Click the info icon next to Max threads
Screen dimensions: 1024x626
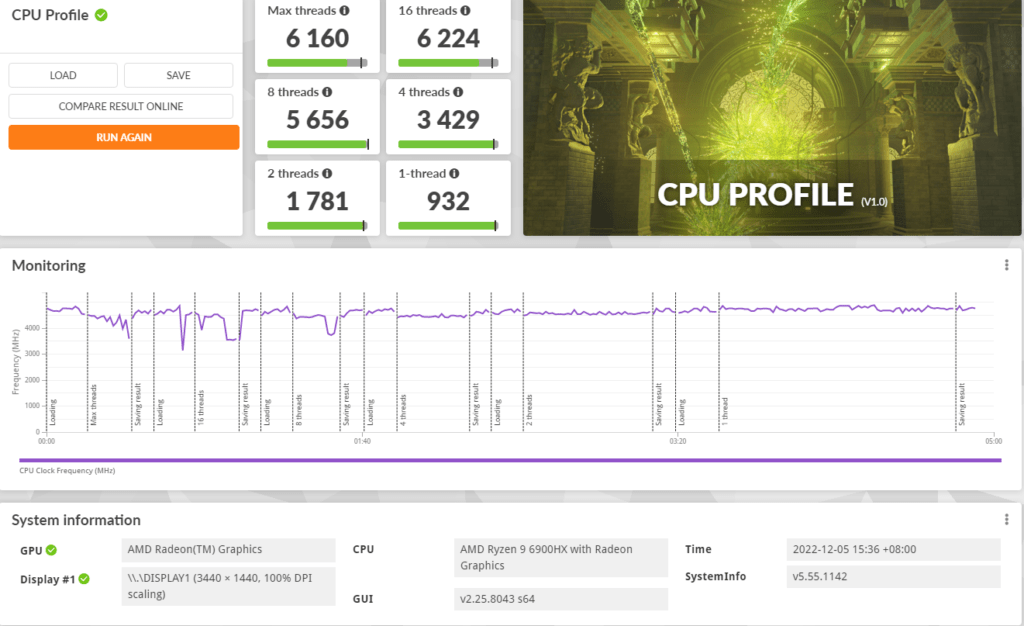click(x=344, y=10)
